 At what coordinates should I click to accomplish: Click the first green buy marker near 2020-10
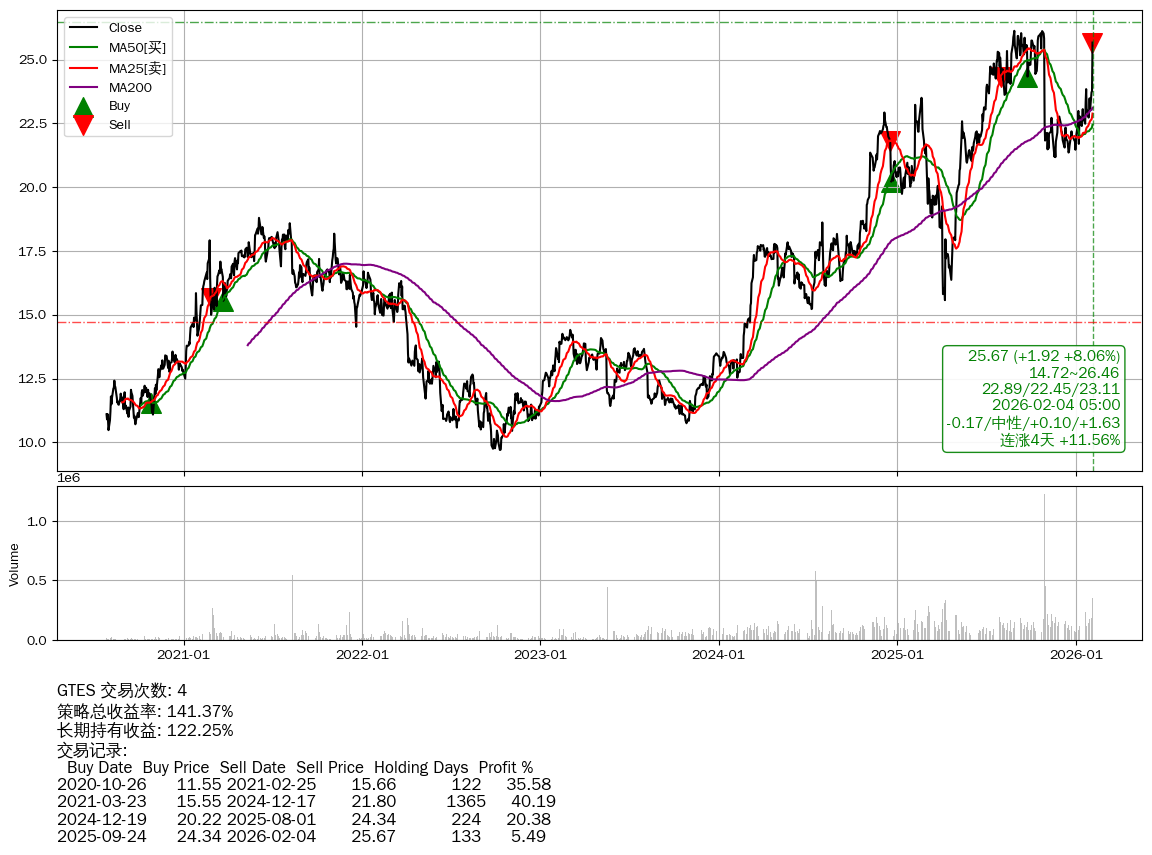(x=151, y=403)
